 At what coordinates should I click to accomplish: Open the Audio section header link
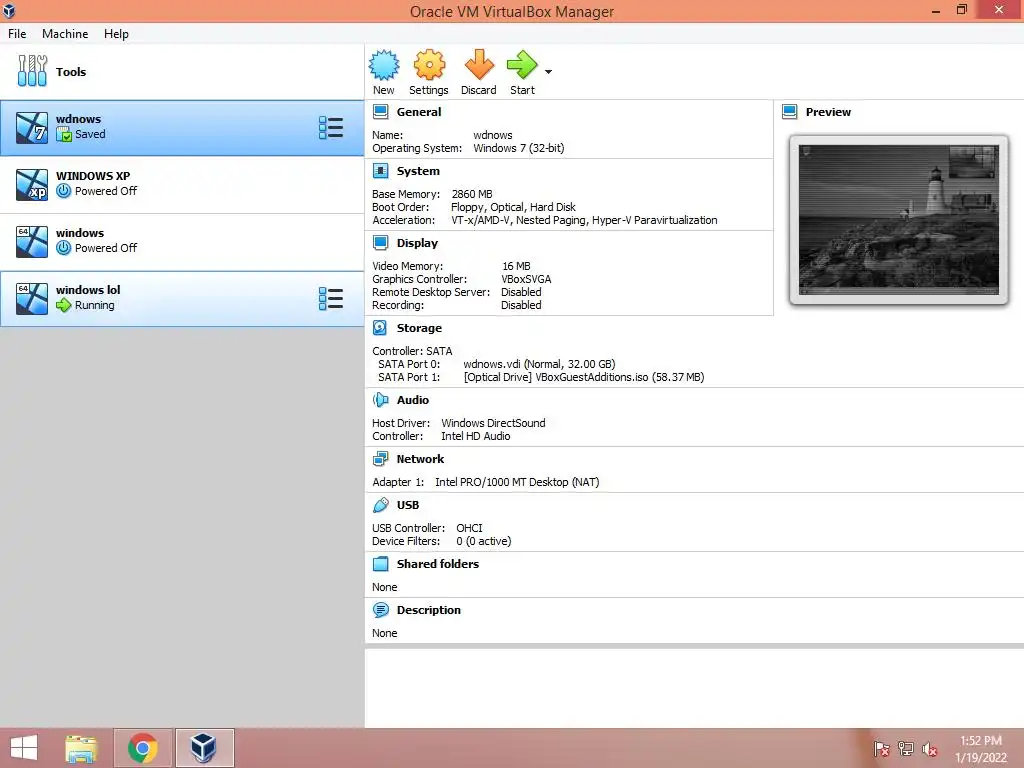click(413, 400)
